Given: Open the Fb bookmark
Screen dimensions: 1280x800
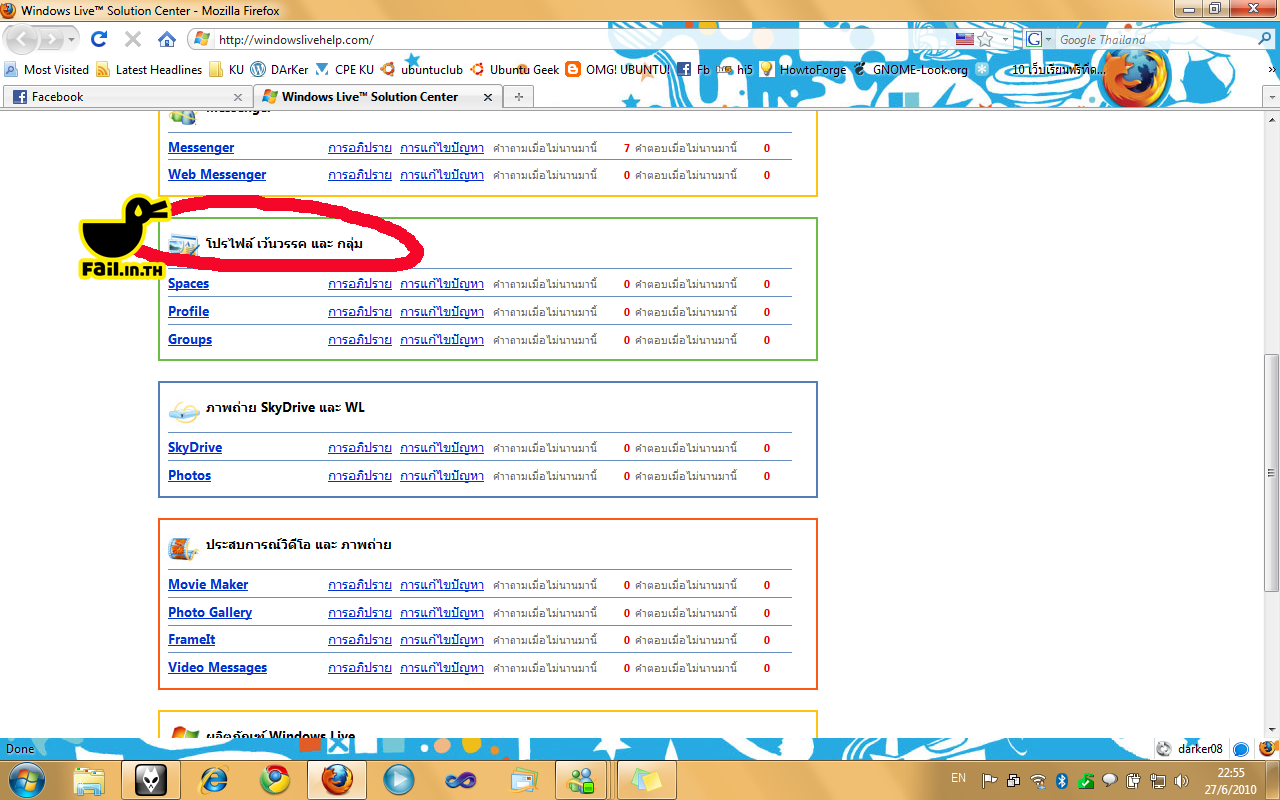Looking at the screenshot, I should pyautogui.click(x=694, y=70).
